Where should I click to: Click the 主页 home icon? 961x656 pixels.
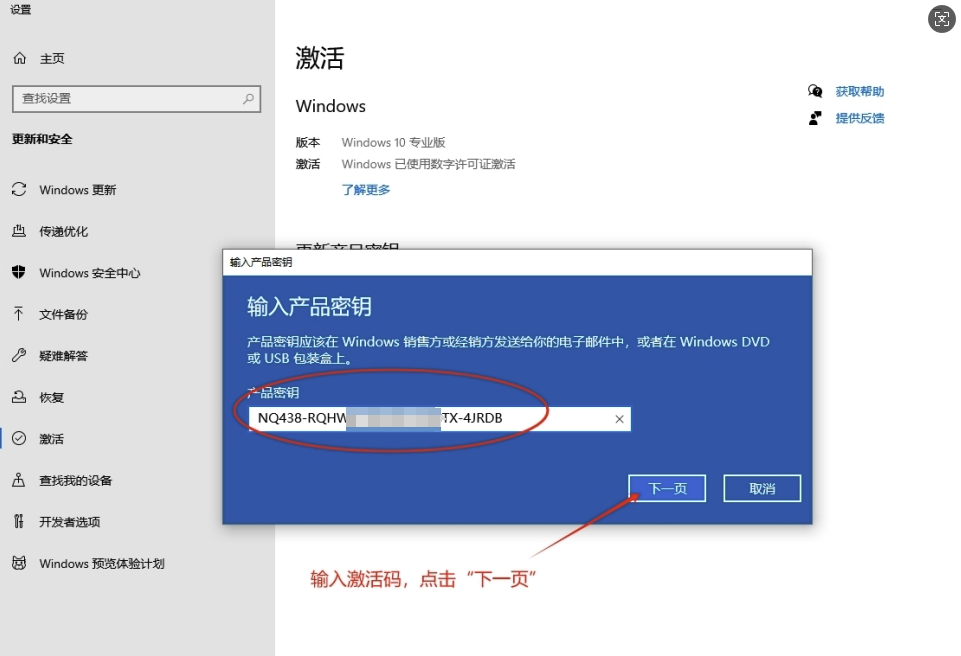click(x=20, y=58)
